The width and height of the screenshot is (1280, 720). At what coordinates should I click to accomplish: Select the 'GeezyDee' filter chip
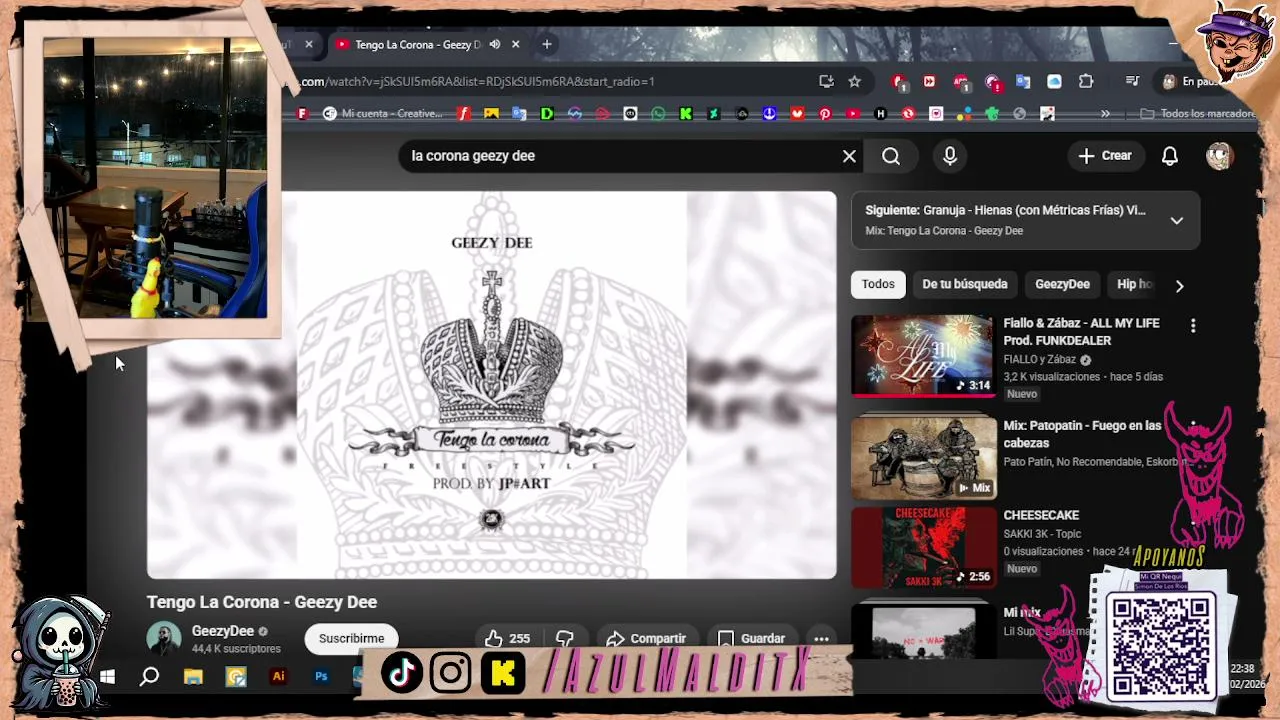click(x=1062, y=284)
